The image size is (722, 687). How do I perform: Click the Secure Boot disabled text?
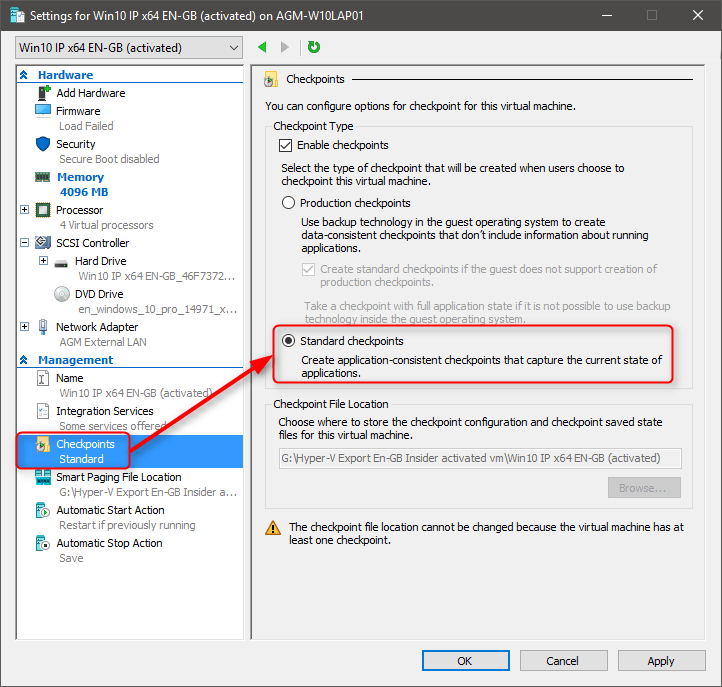pyautogui.click(x=109, y=159)
